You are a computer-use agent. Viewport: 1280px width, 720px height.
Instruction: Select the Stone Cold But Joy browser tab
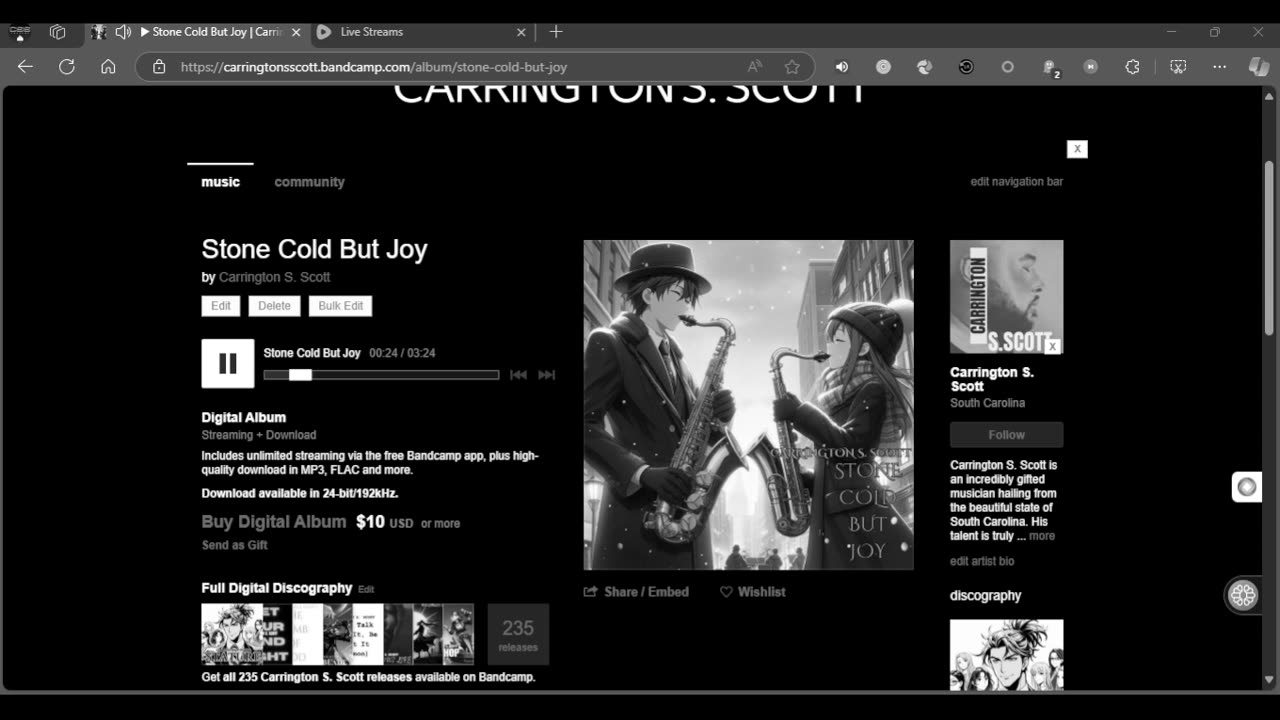[x=196, y=32]
